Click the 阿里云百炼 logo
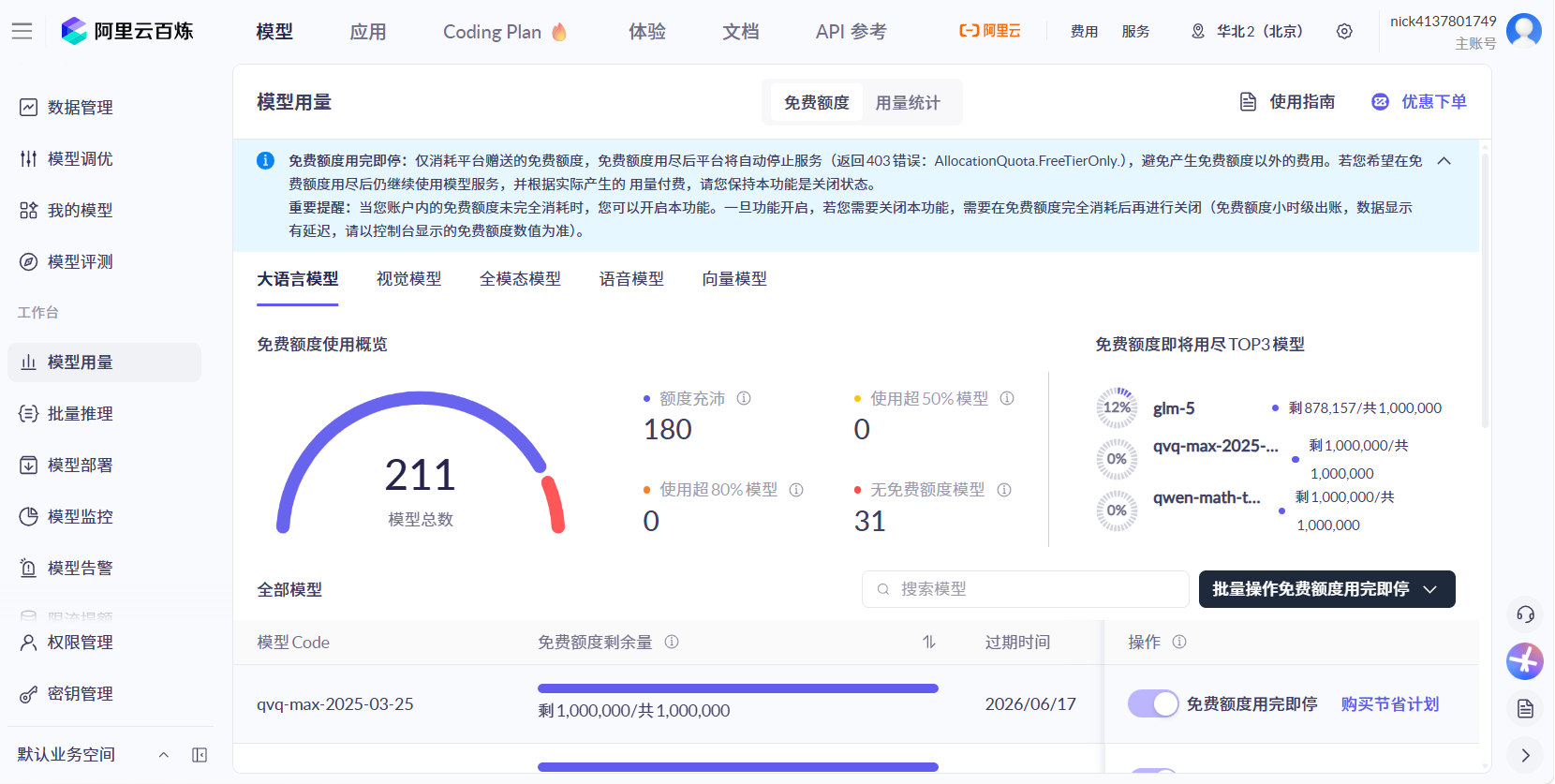1555x784 pixels. [x=127, y=31]
